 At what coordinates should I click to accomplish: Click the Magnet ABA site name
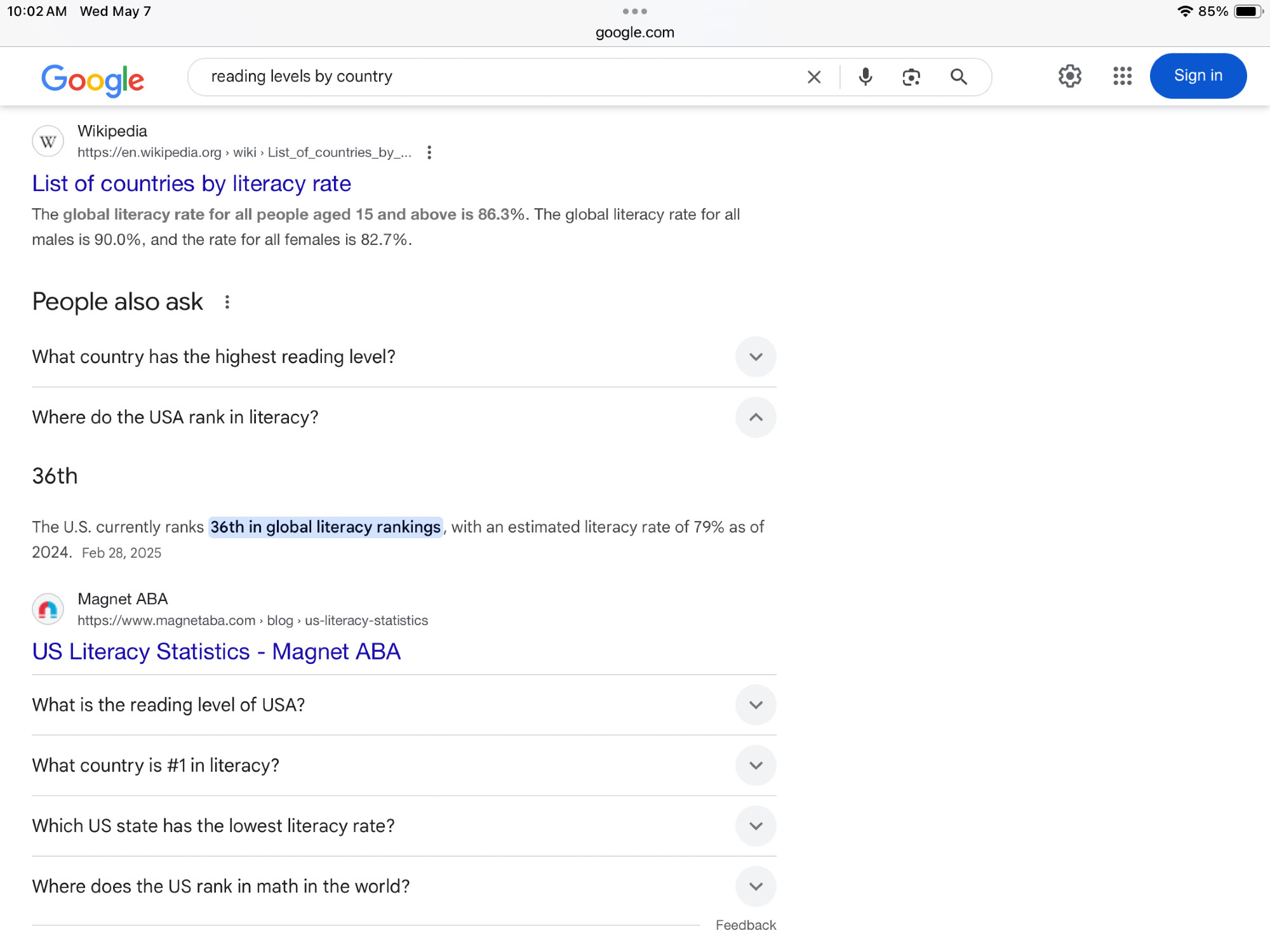pos(123,598)
